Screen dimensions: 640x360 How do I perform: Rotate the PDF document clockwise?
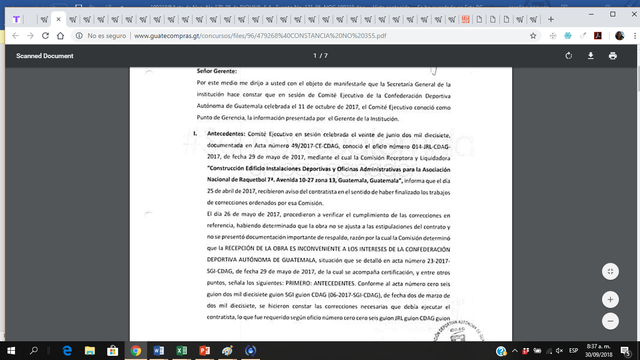[x=569, y=56]
